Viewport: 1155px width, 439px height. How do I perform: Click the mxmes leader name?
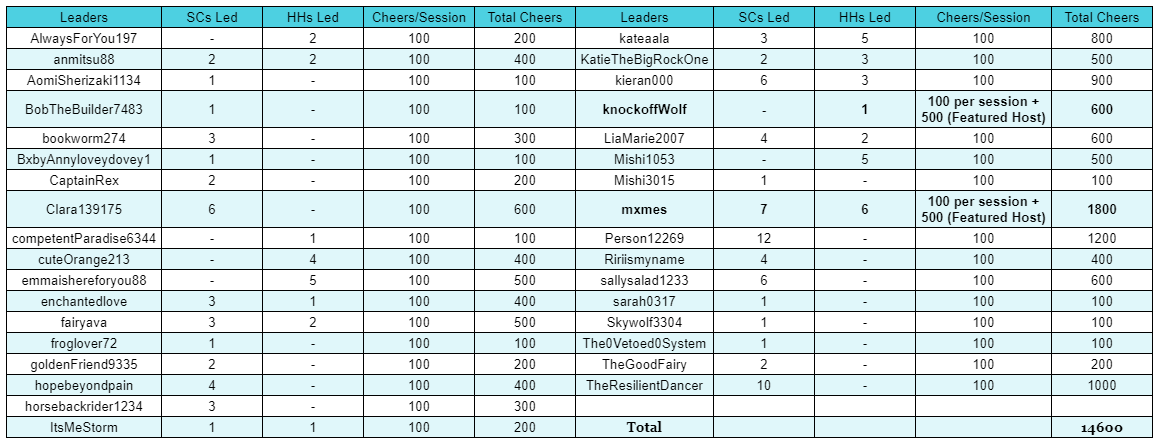pyautogui.click(x=645, y=210)
